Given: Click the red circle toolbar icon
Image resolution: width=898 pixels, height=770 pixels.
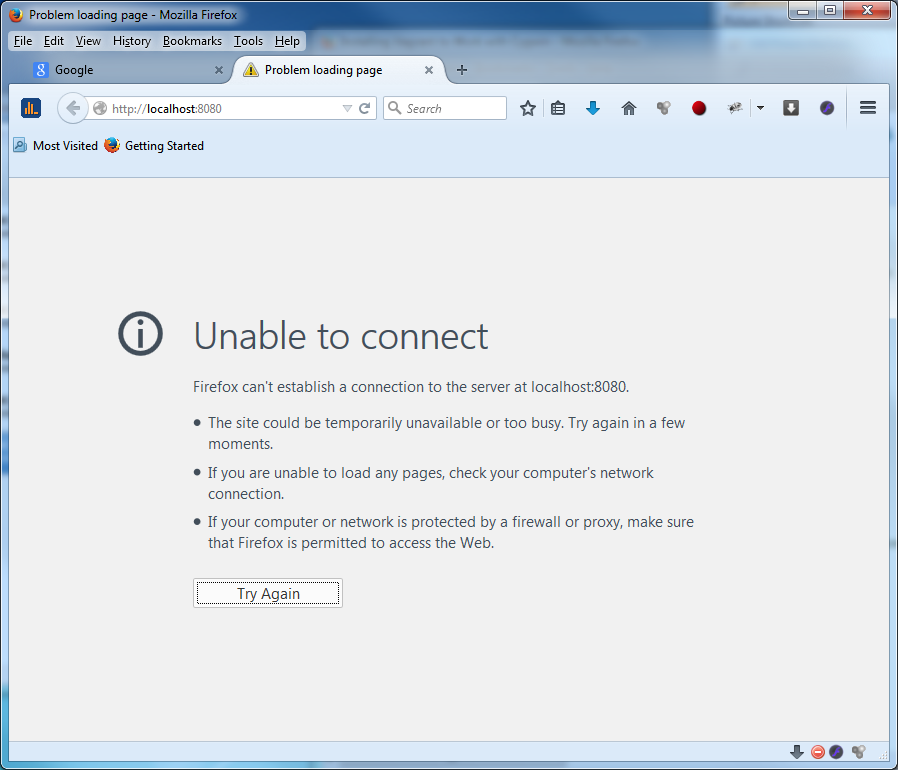Looking at the screenshot, I should coord(699,108).
